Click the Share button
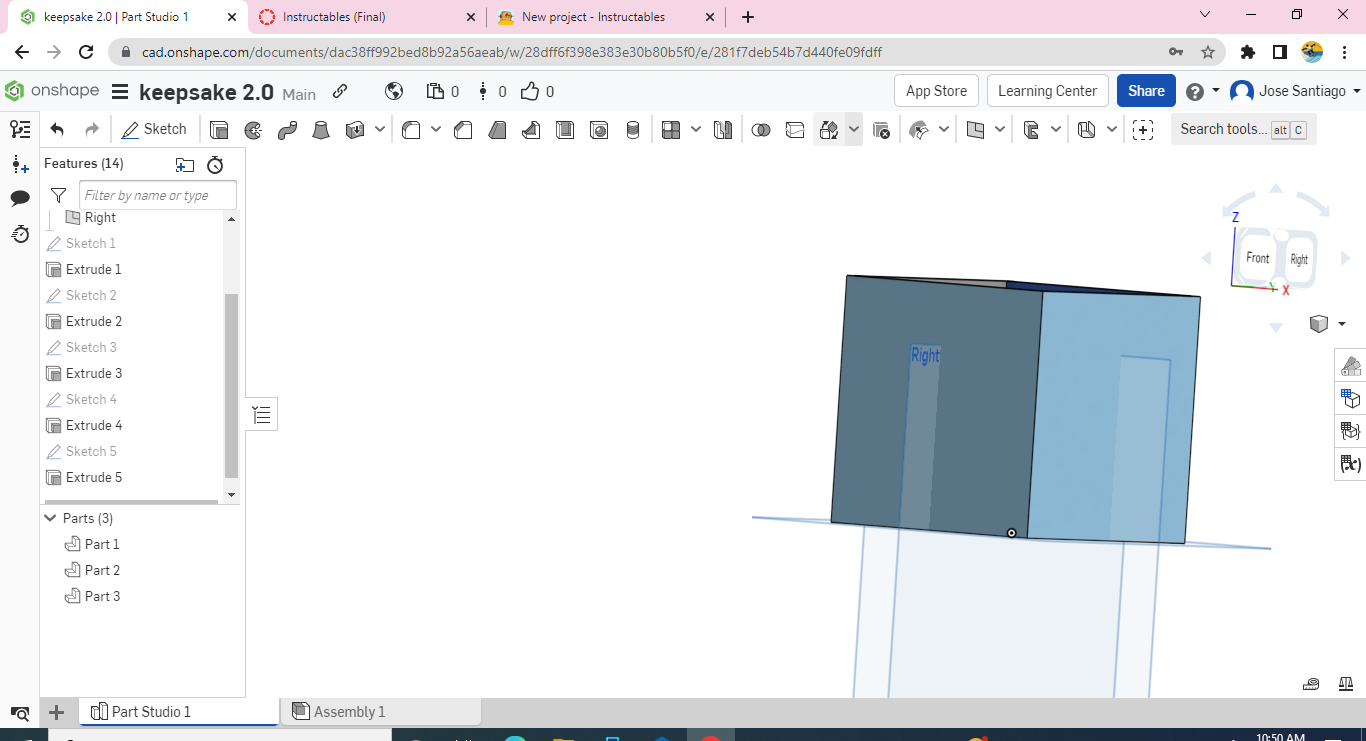The image size is (1366, 741). [x=1146, y=91]
